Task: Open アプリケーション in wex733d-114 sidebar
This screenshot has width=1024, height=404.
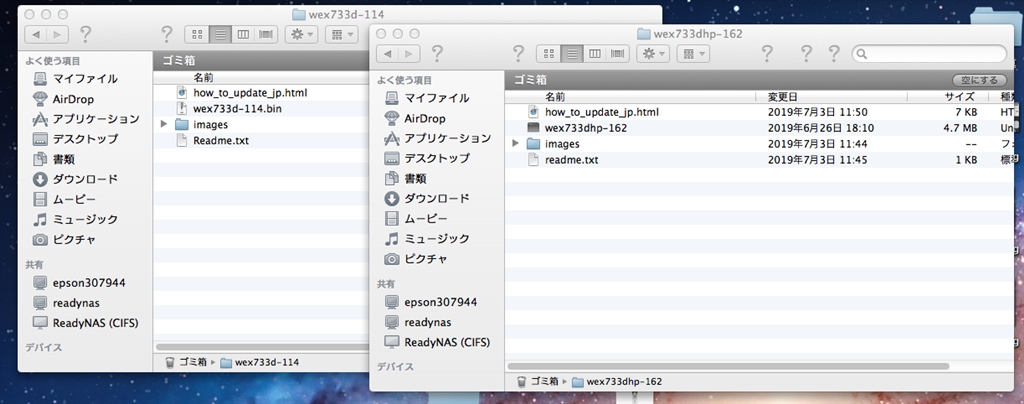Action: coord(86,119)
